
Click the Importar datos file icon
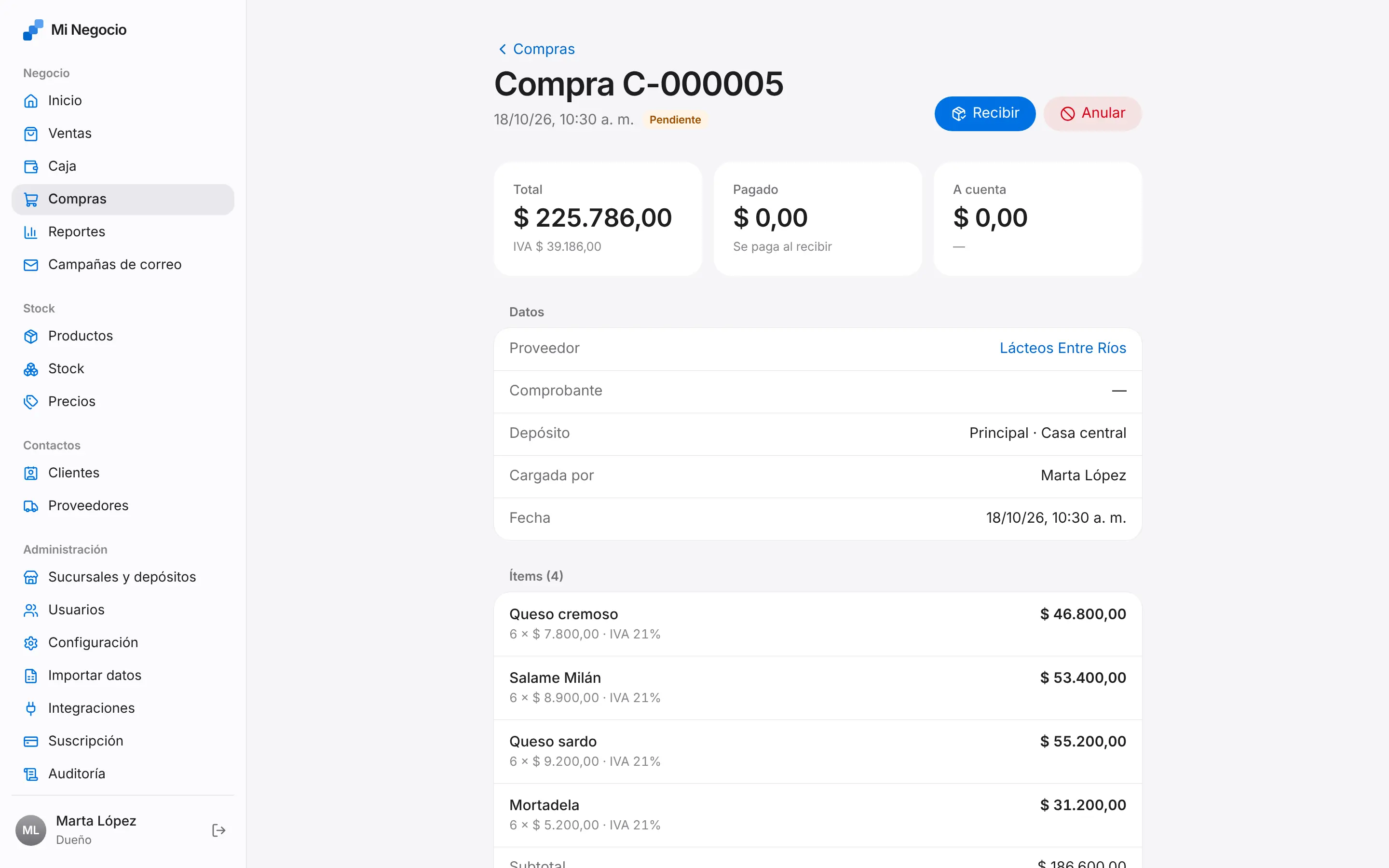31,675
